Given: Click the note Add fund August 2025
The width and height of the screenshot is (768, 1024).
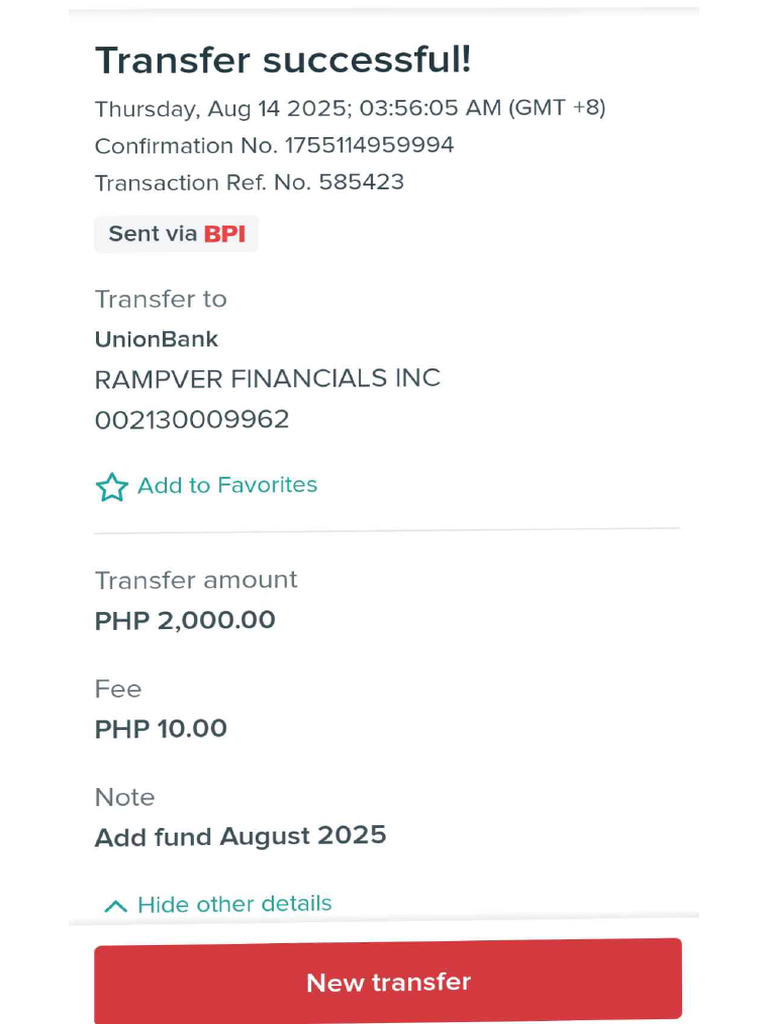Looking at the screenshot, I should pyautogui.click(x=240, y=836).
